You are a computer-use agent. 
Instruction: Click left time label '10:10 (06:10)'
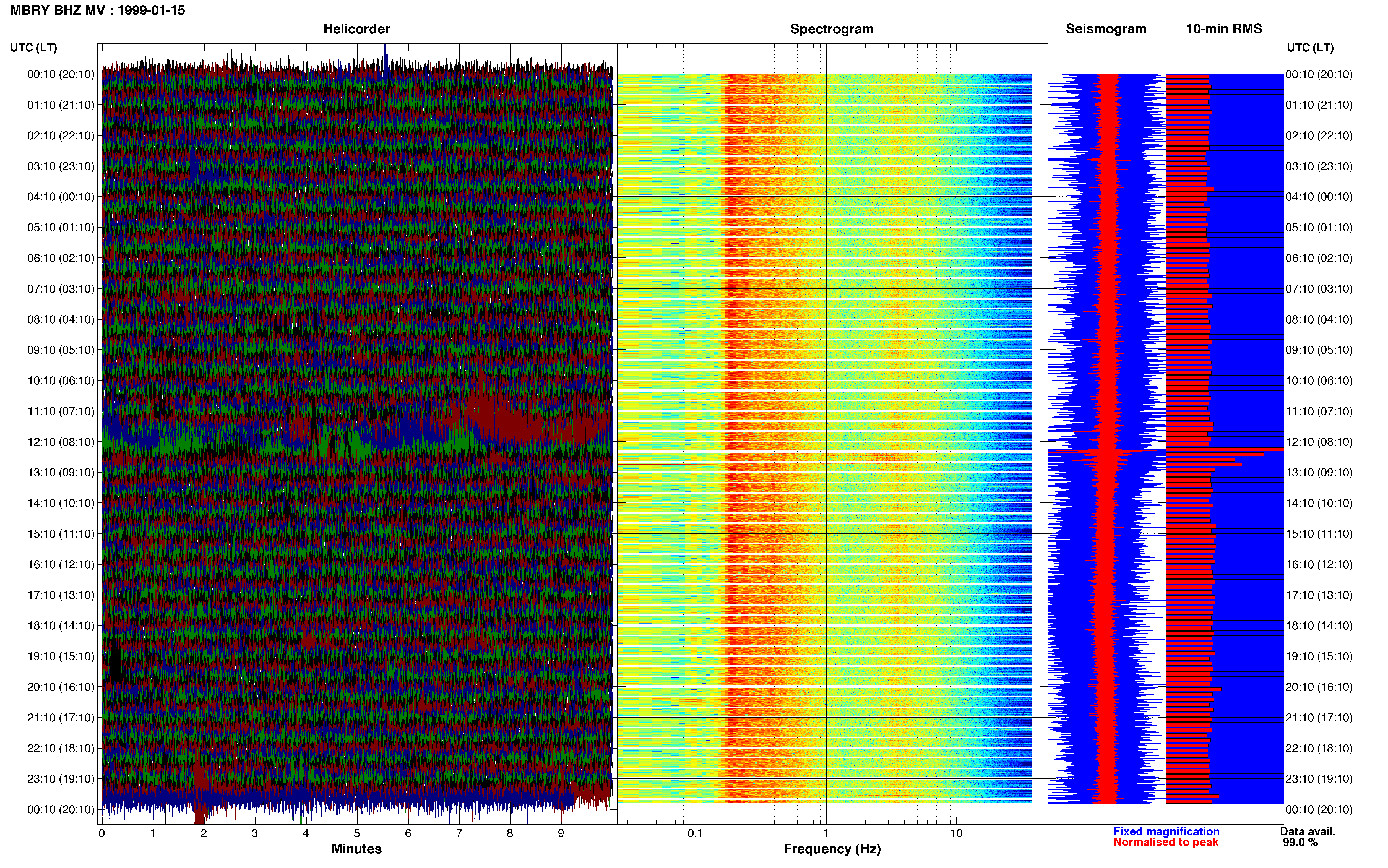(x=61, y=380)
